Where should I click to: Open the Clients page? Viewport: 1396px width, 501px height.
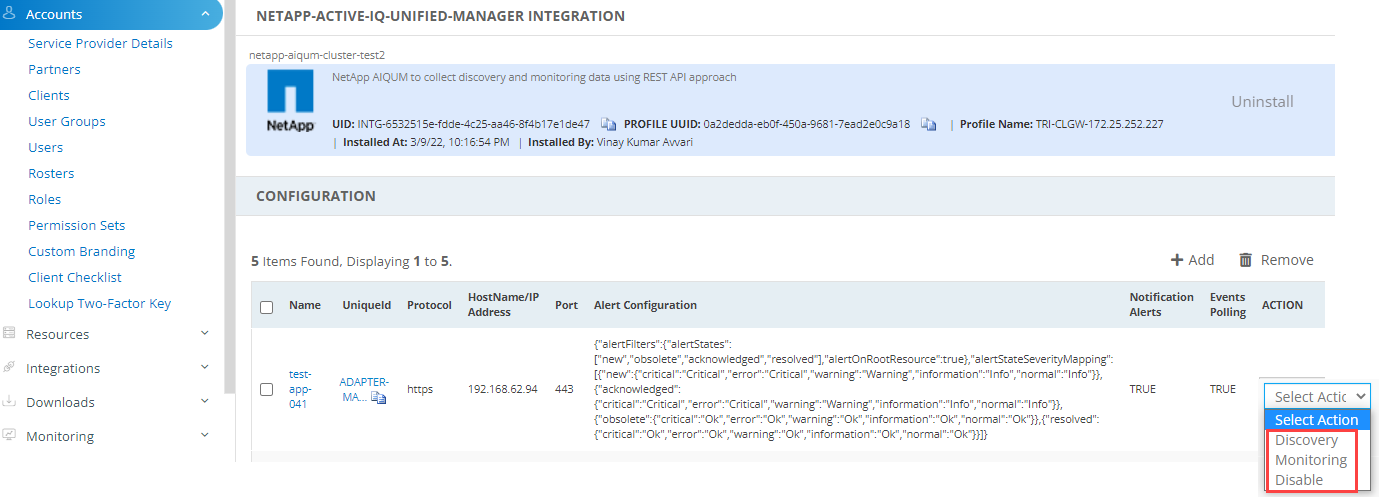(49, 95)
